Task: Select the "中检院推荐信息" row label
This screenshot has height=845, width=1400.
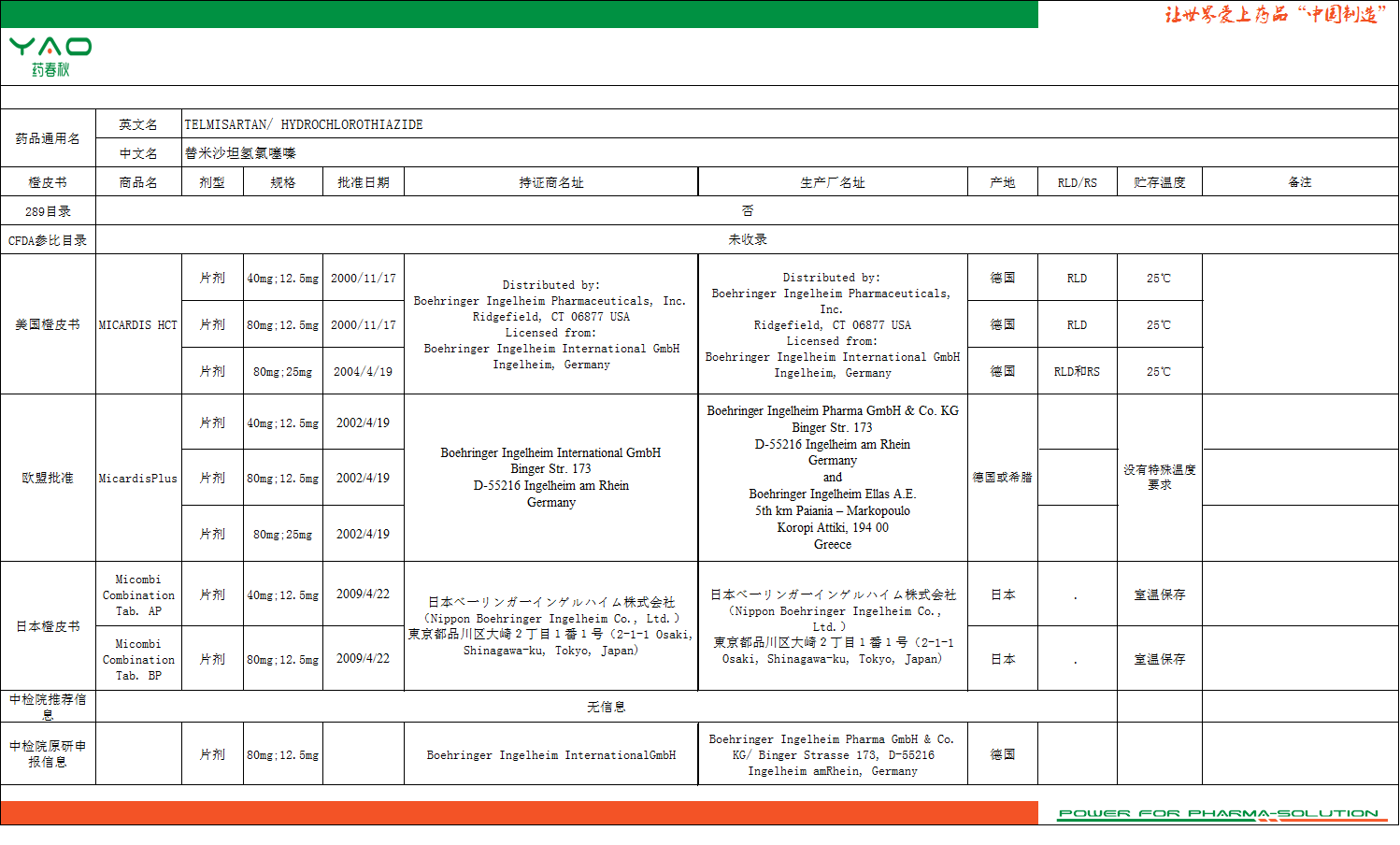Action: 48,707
